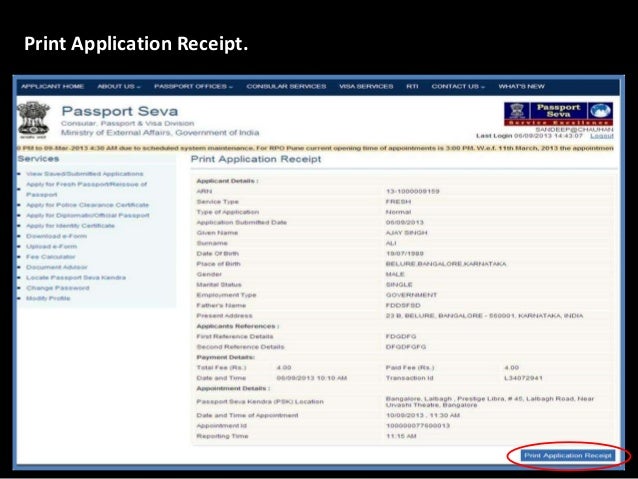Open Locate Passport Seva Kendra link
Viewport: 638px width, 479px height.
click(76, 278)
